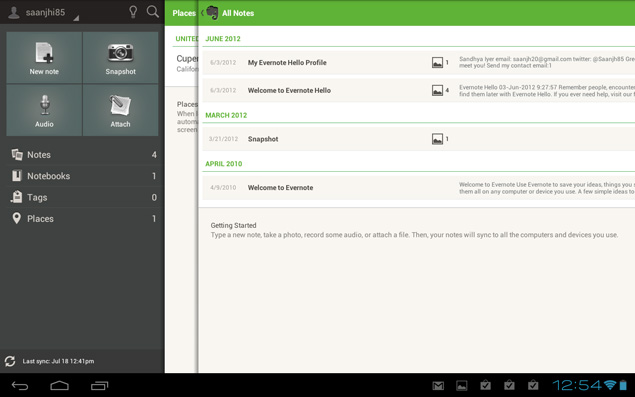Open the search magnifier icon

pos(153,12)
